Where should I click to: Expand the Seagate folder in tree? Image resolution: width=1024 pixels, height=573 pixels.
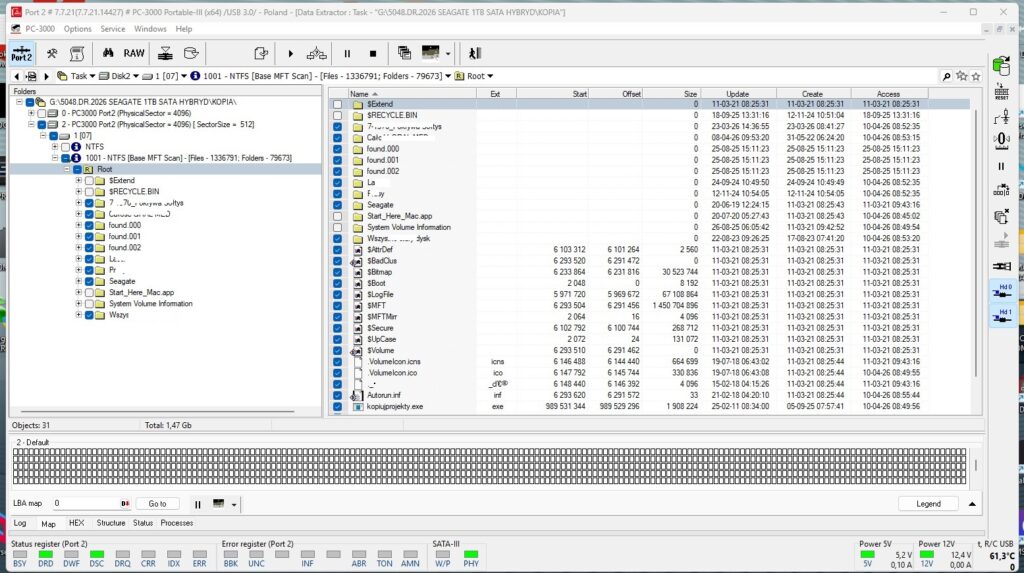pos(78,281)
